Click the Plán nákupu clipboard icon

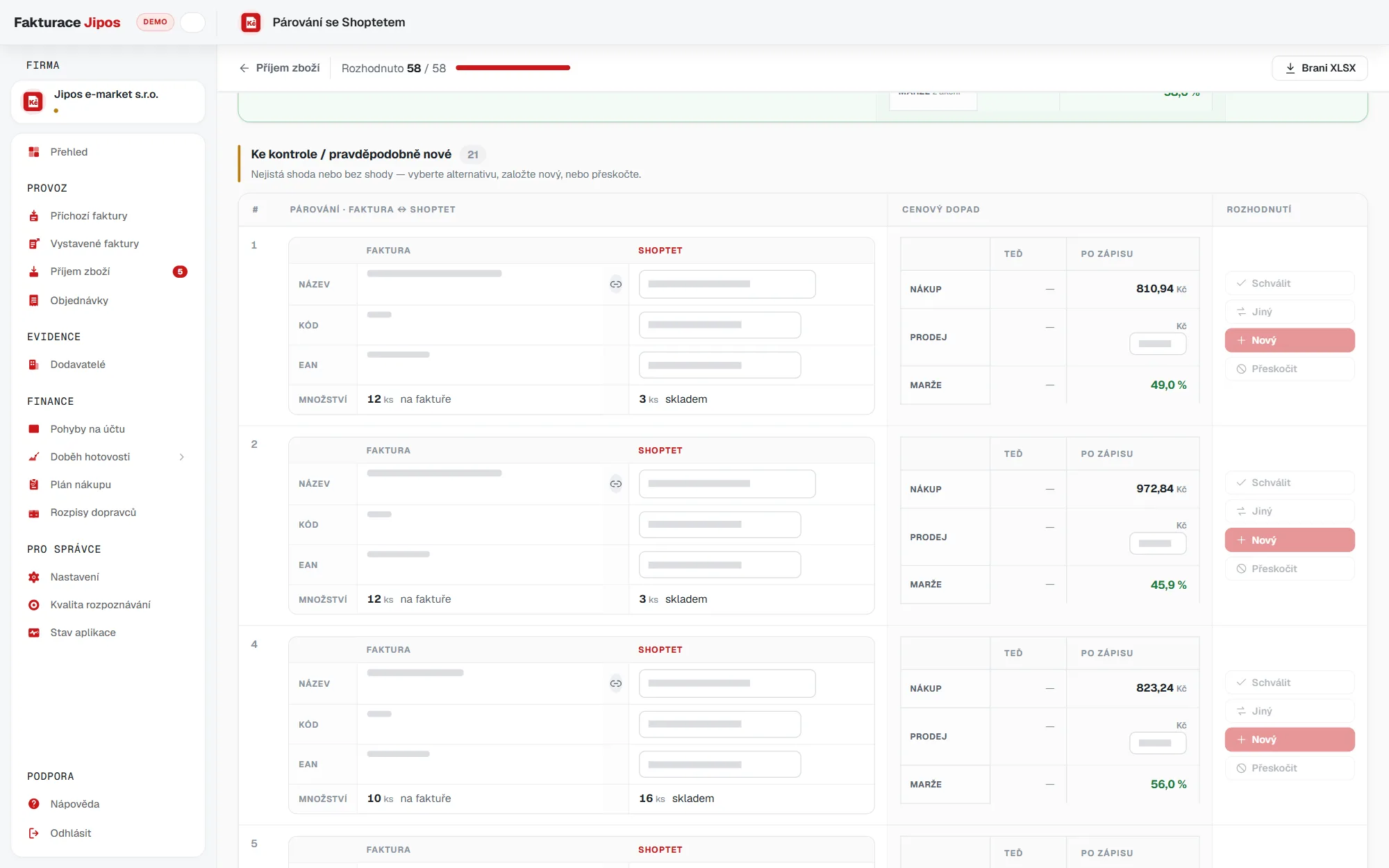pyautogui.click(x=33, y=485)
